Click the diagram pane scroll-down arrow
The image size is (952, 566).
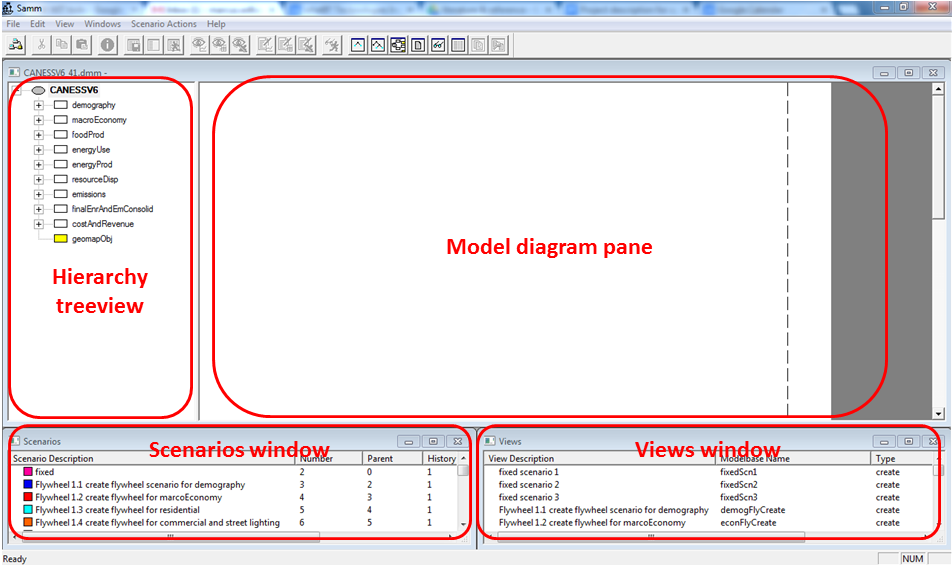[x=938, y=414]
